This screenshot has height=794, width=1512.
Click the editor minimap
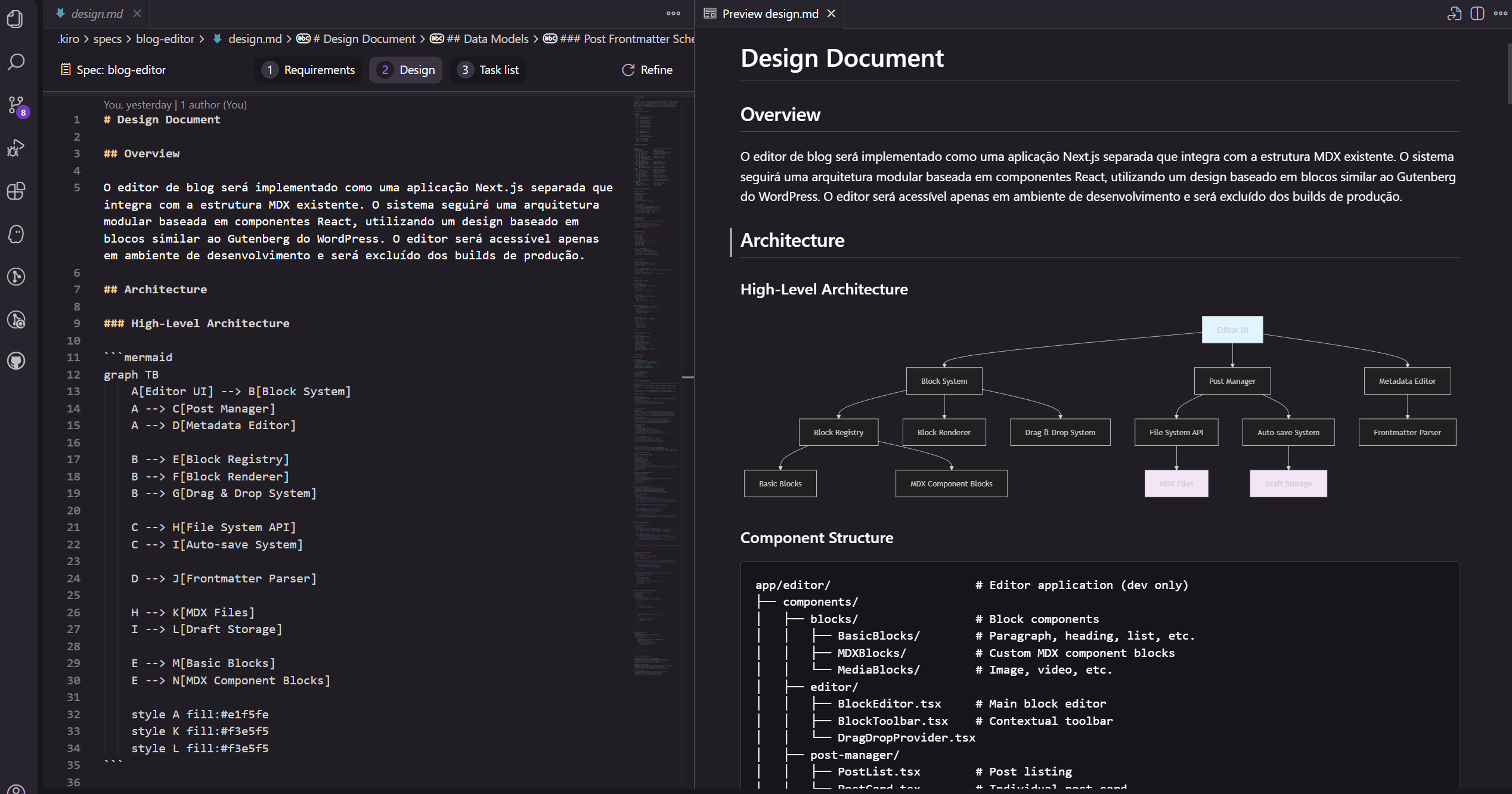656,387
